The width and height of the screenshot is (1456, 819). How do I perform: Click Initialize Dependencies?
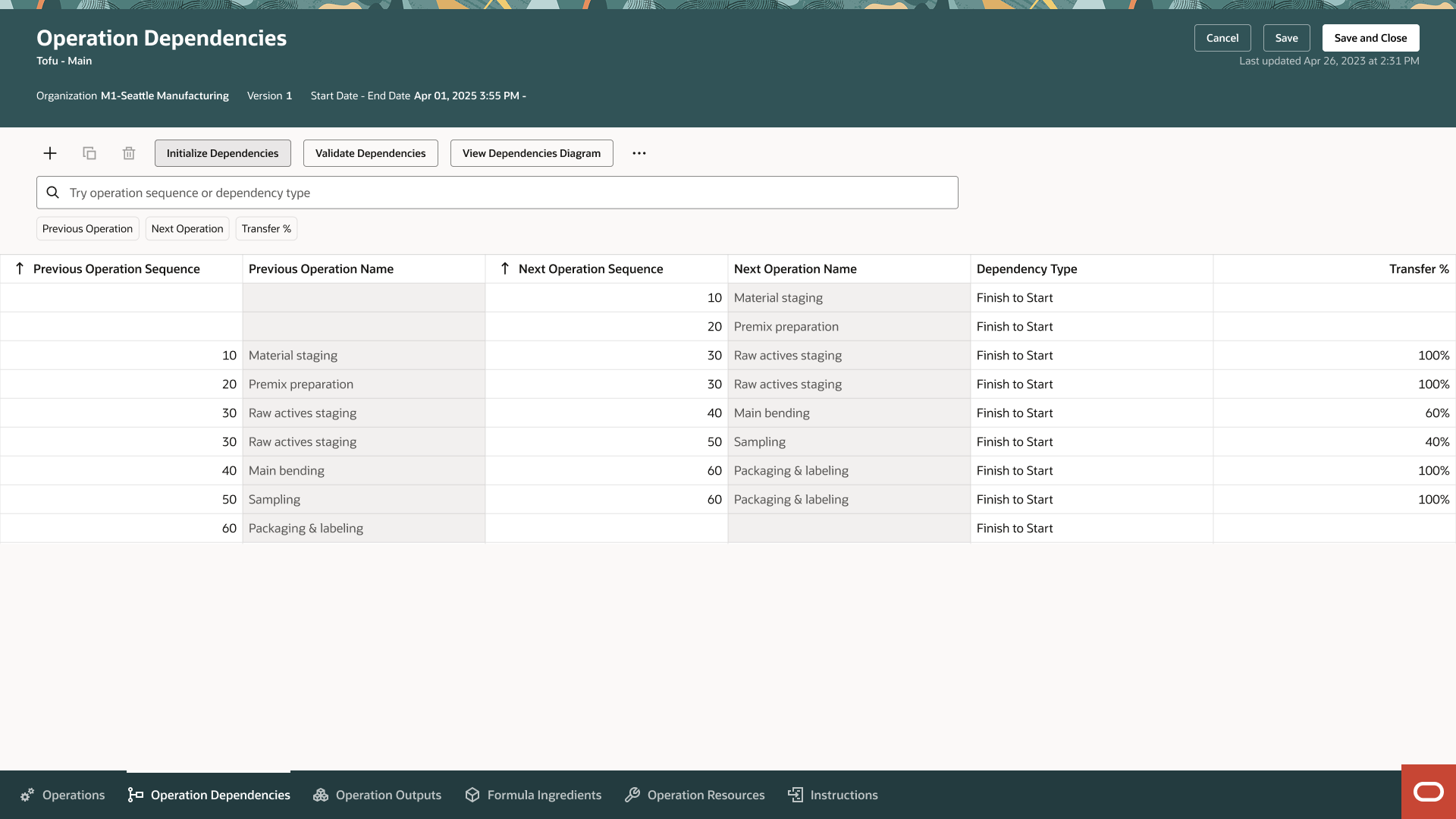(x=223, y=153)
